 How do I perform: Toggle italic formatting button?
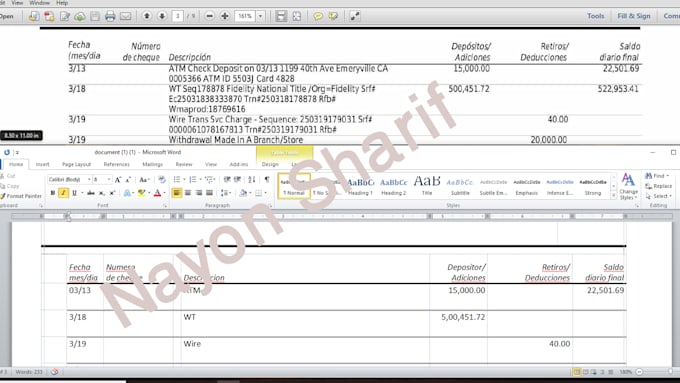tap(63, 193)
